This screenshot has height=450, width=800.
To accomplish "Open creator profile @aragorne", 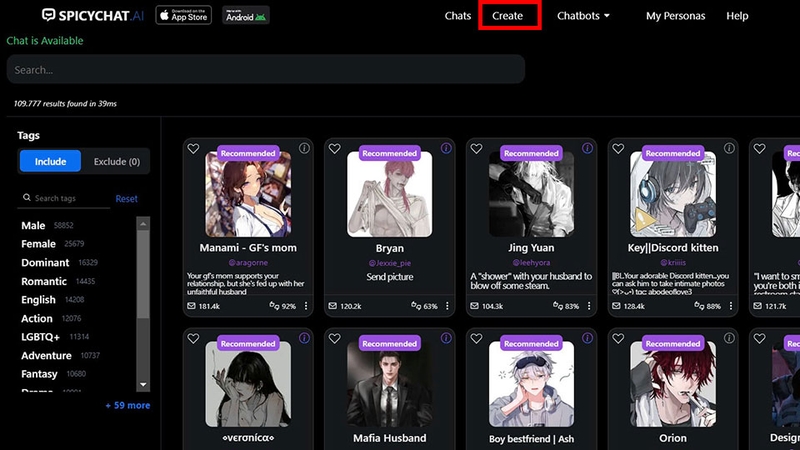I will coord(248,263).
